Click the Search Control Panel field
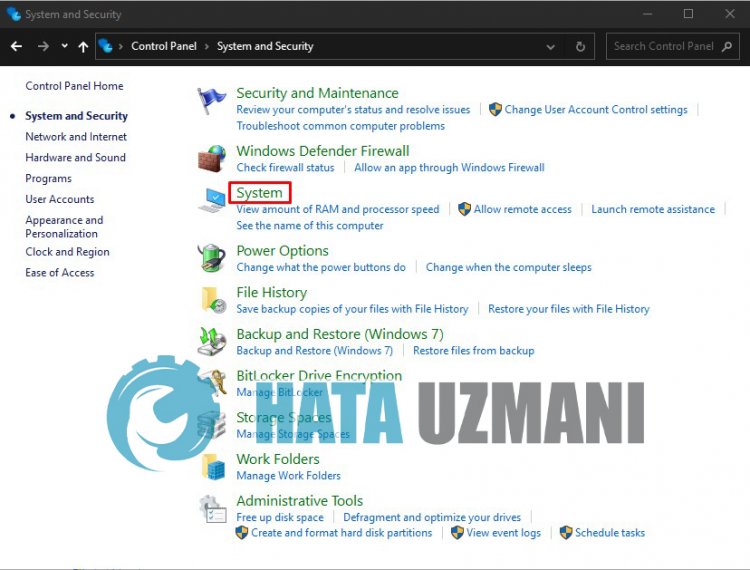750x570 pixels. click(x=664, y=46)
